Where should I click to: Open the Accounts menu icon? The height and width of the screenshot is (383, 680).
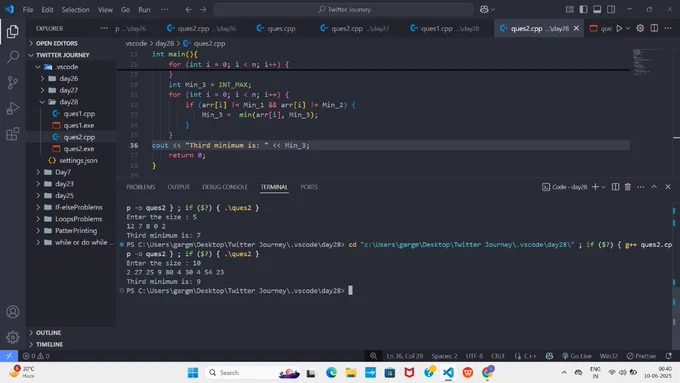pos(13,311)
